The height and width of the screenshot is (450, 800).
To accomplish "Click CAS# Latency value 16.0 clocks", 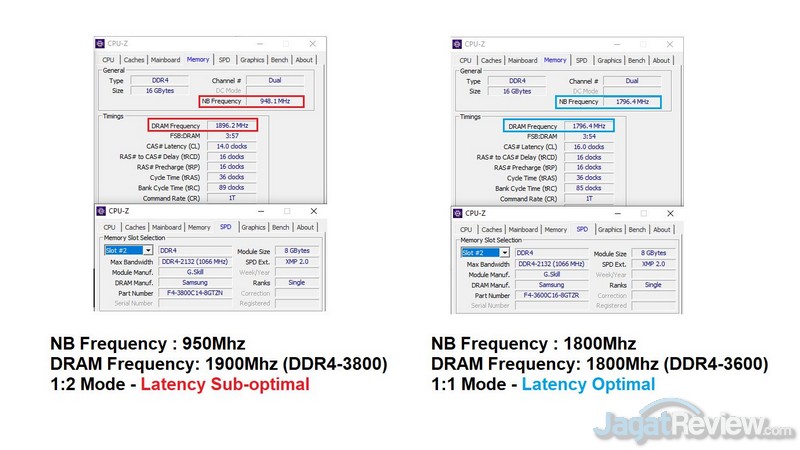I will (589, 147).
